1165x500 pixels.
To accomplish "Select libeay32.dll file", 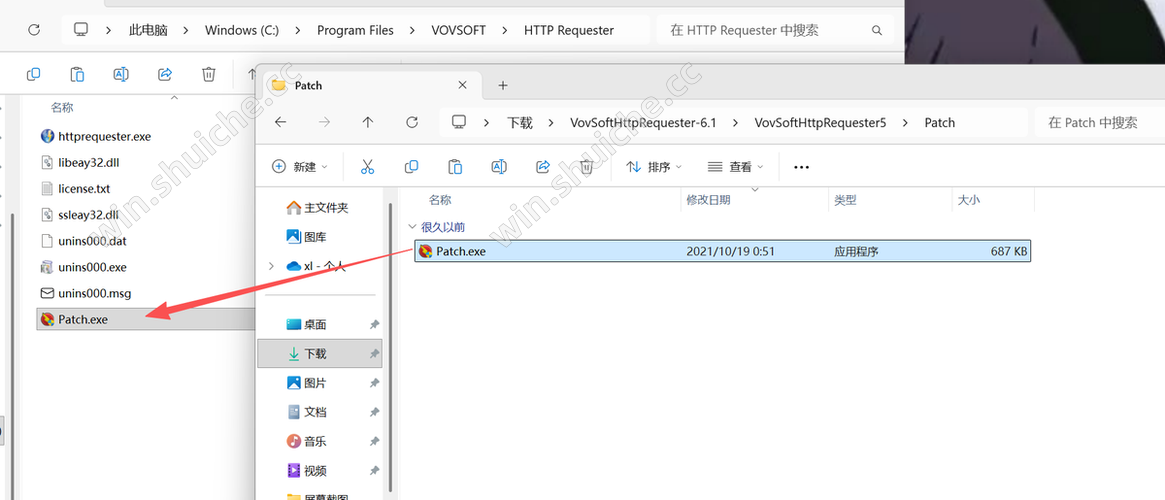I will pyautogui.click(x=88, y=163).
